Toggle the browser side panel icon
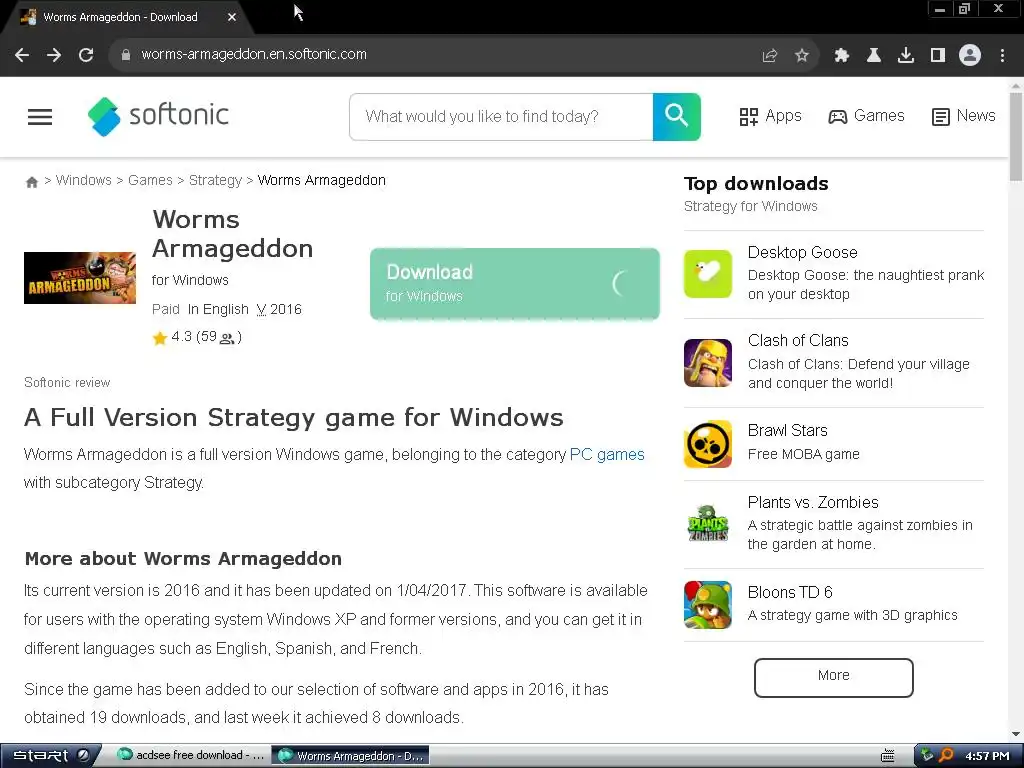This screenshot has width=1024, height=768. (x=938, y=56)
